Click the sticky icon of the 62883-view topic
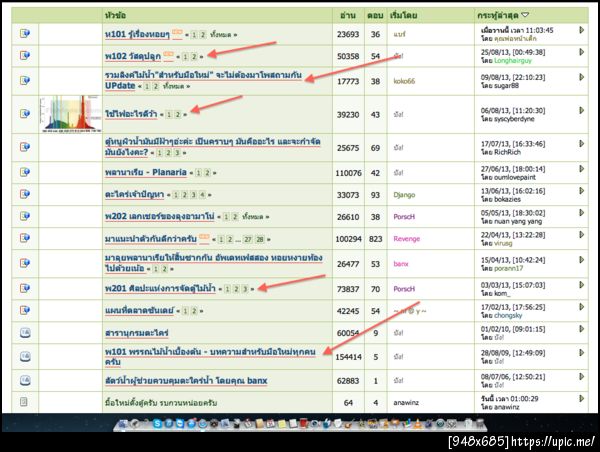 25,380
